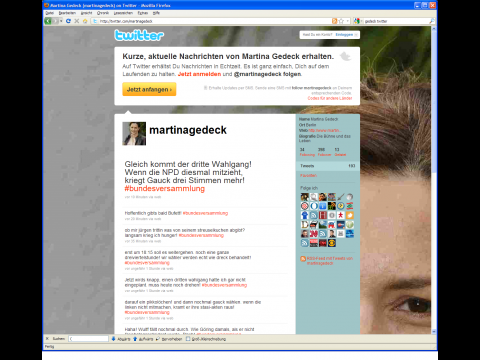Click the Jetzt anfangen button
The image size is (480, 360).
click(x=149, y=89)
